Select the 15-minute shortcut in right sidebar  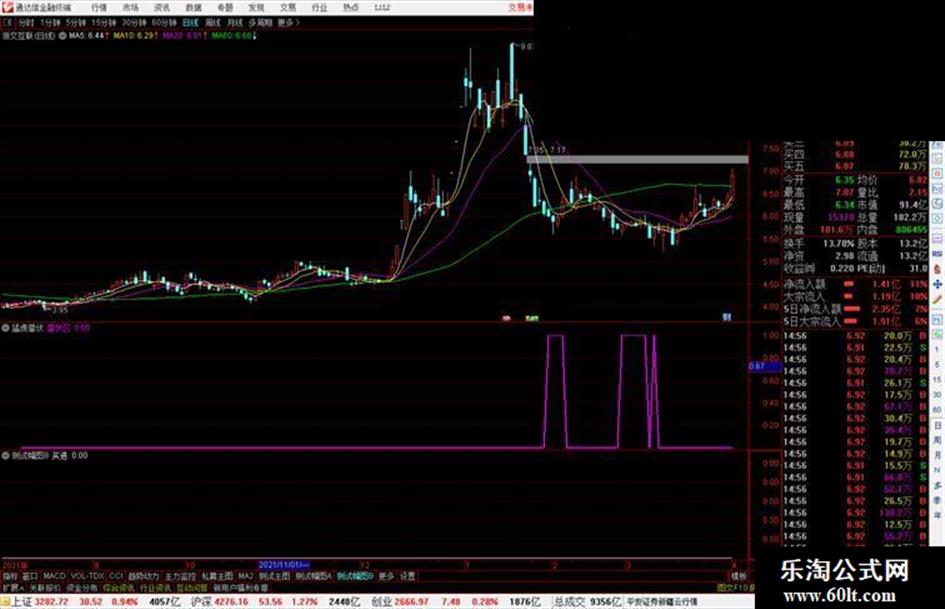(937, 380)
